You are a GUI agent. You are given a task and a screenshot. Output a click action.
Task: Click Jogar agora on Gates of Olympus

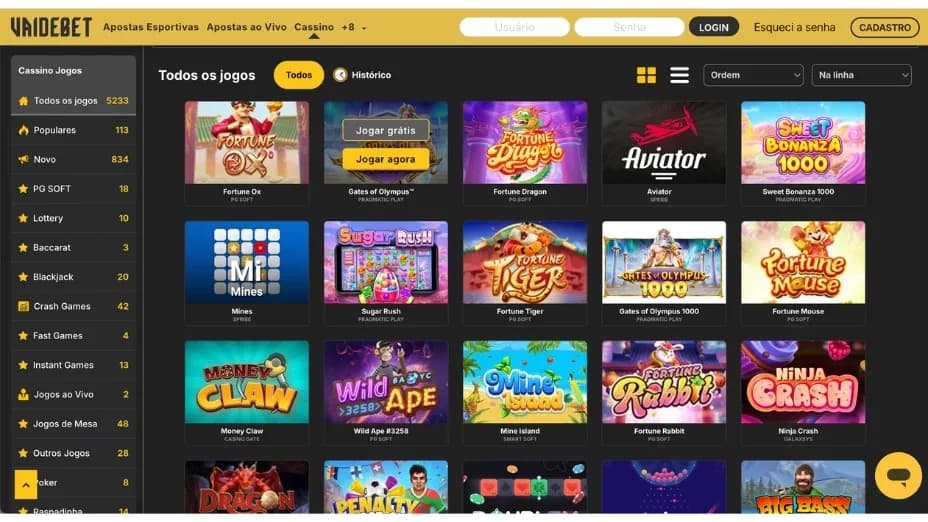coord(385,159)
